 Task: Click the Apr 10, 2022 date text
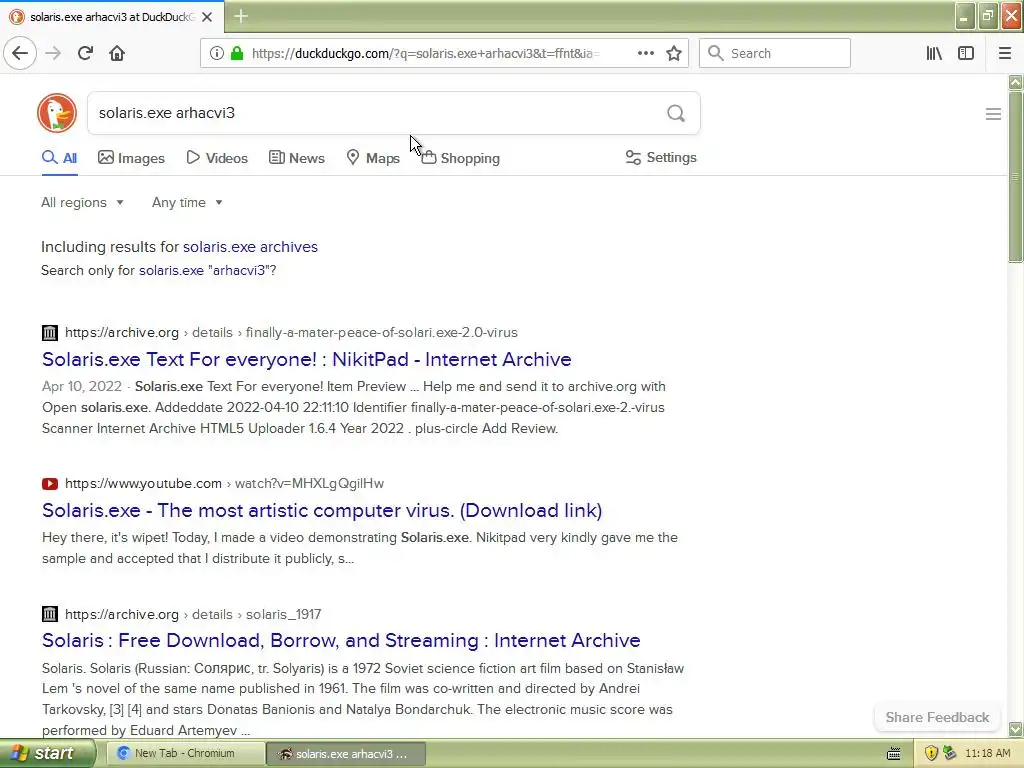(x=82, y=387)
